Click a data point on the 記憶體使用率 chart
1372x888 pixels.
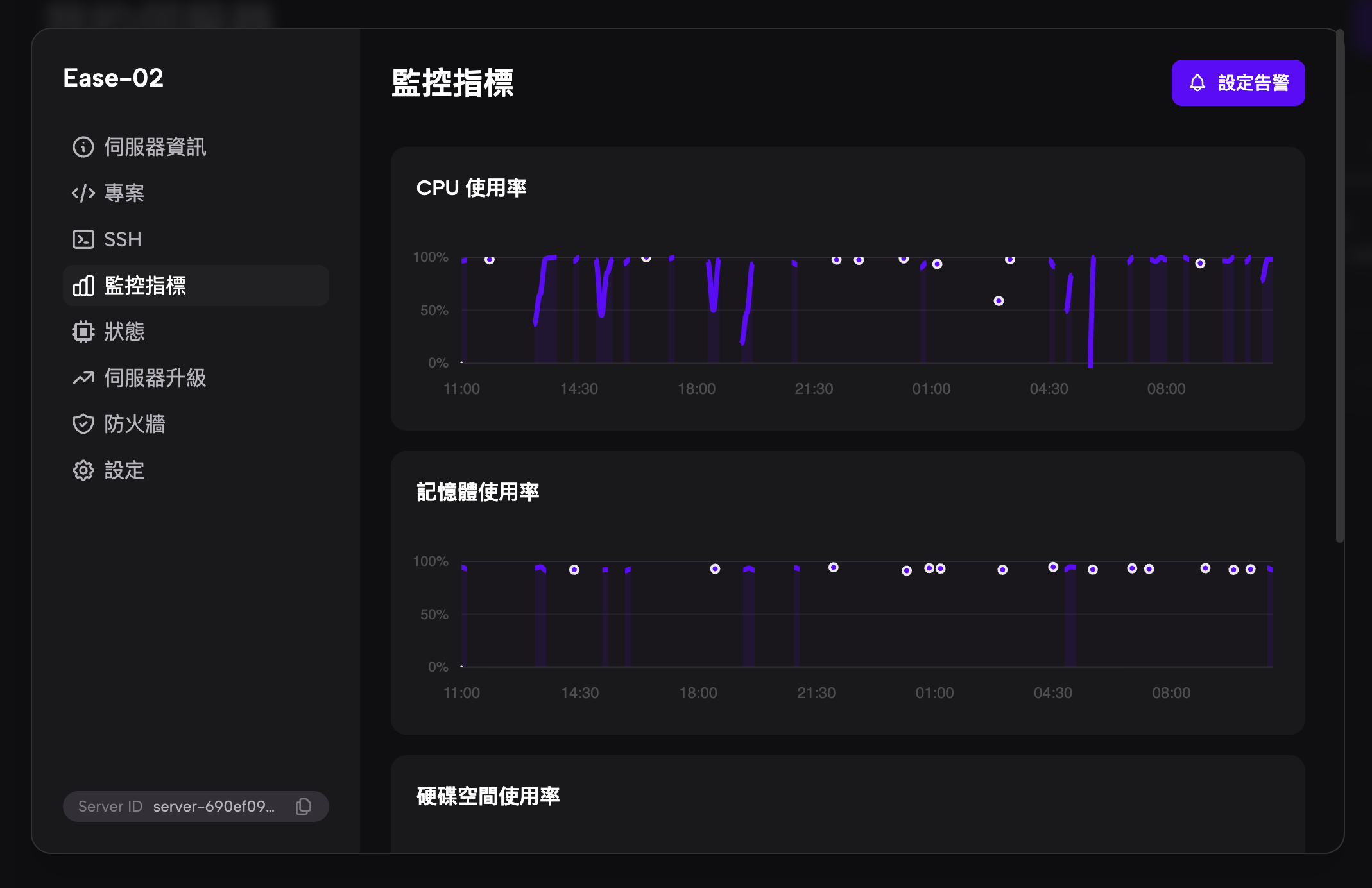point(834,567)
